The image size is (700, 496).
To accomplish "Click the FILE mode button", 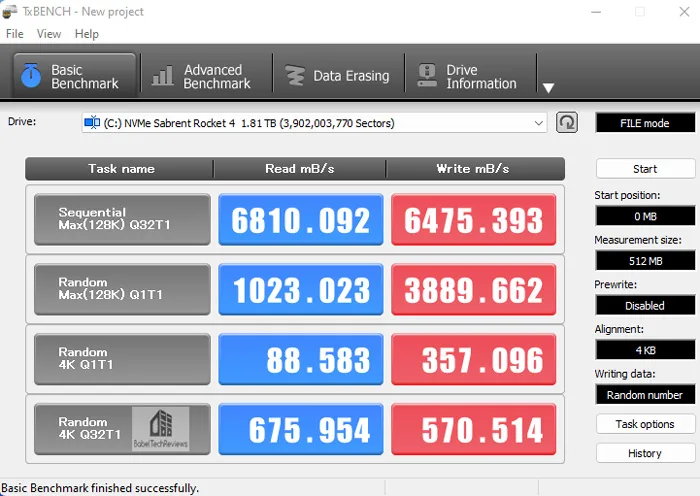I will (645, 123).
